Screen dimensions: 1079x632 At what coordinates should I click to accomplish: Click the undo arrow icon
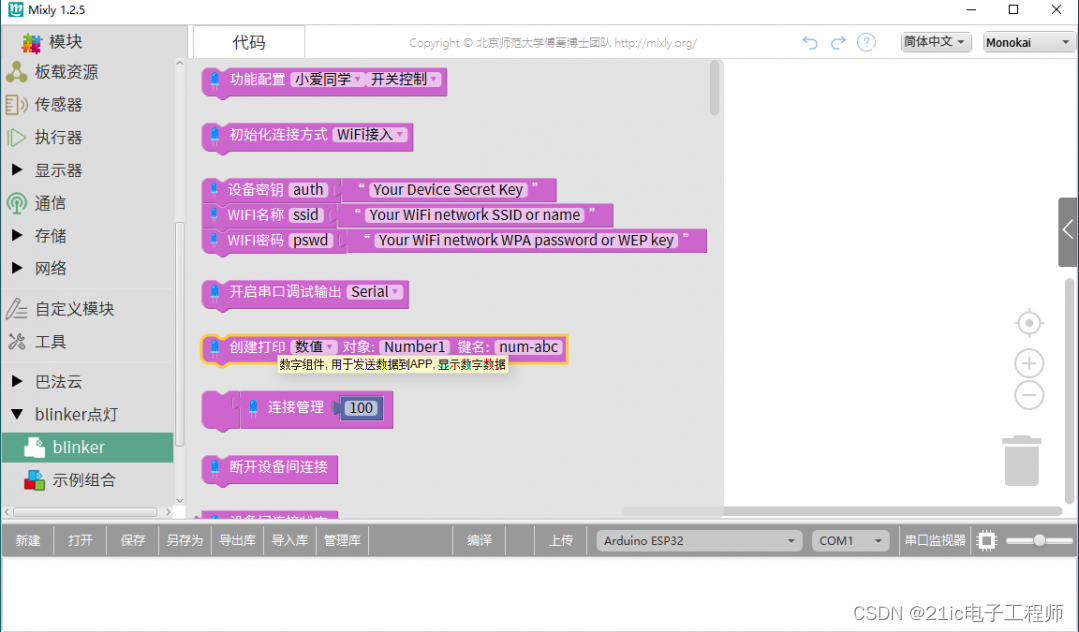[810, 43]
